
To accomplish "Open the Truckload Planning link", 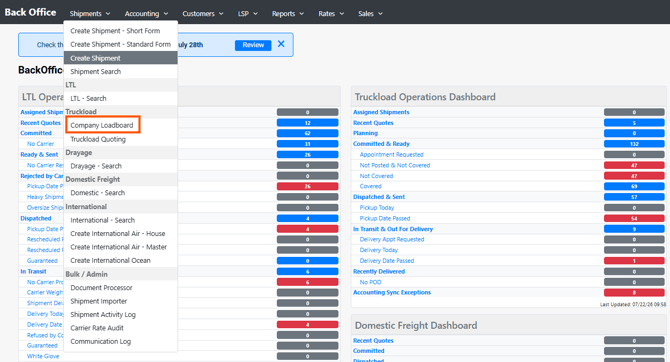I will point(365,133).
